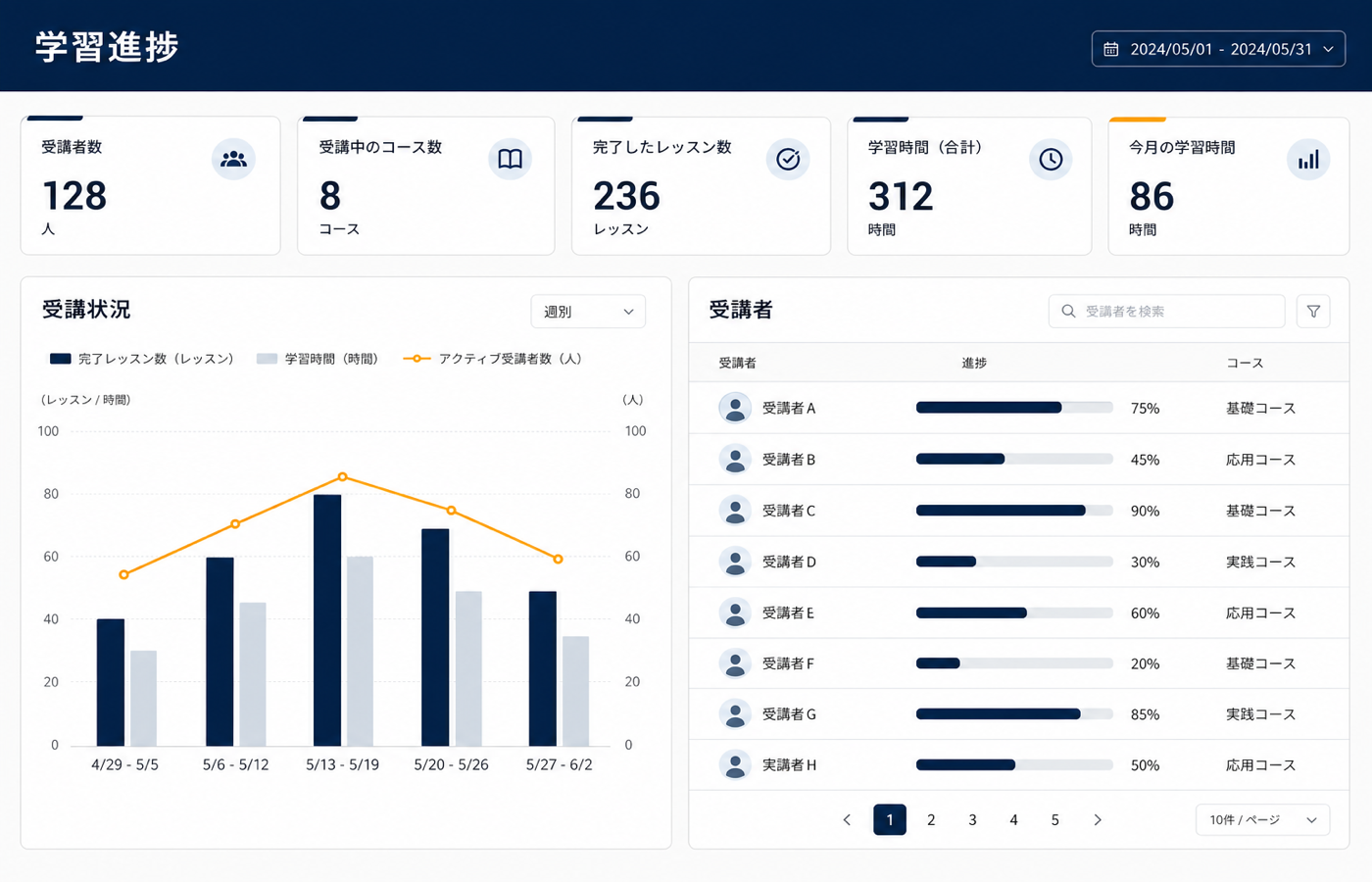
Task: Click the 5/6 - 5/12 axis label
Action: click(x=235, y=764)
